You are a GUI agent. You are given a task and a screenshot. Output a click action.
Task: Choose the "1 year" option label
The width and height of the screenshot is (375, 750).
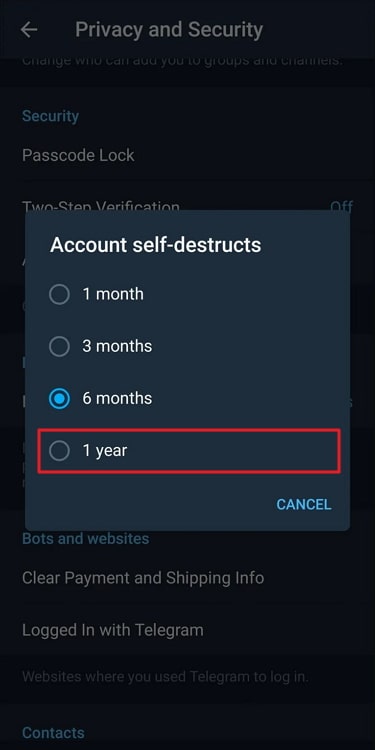click(105, 451)
